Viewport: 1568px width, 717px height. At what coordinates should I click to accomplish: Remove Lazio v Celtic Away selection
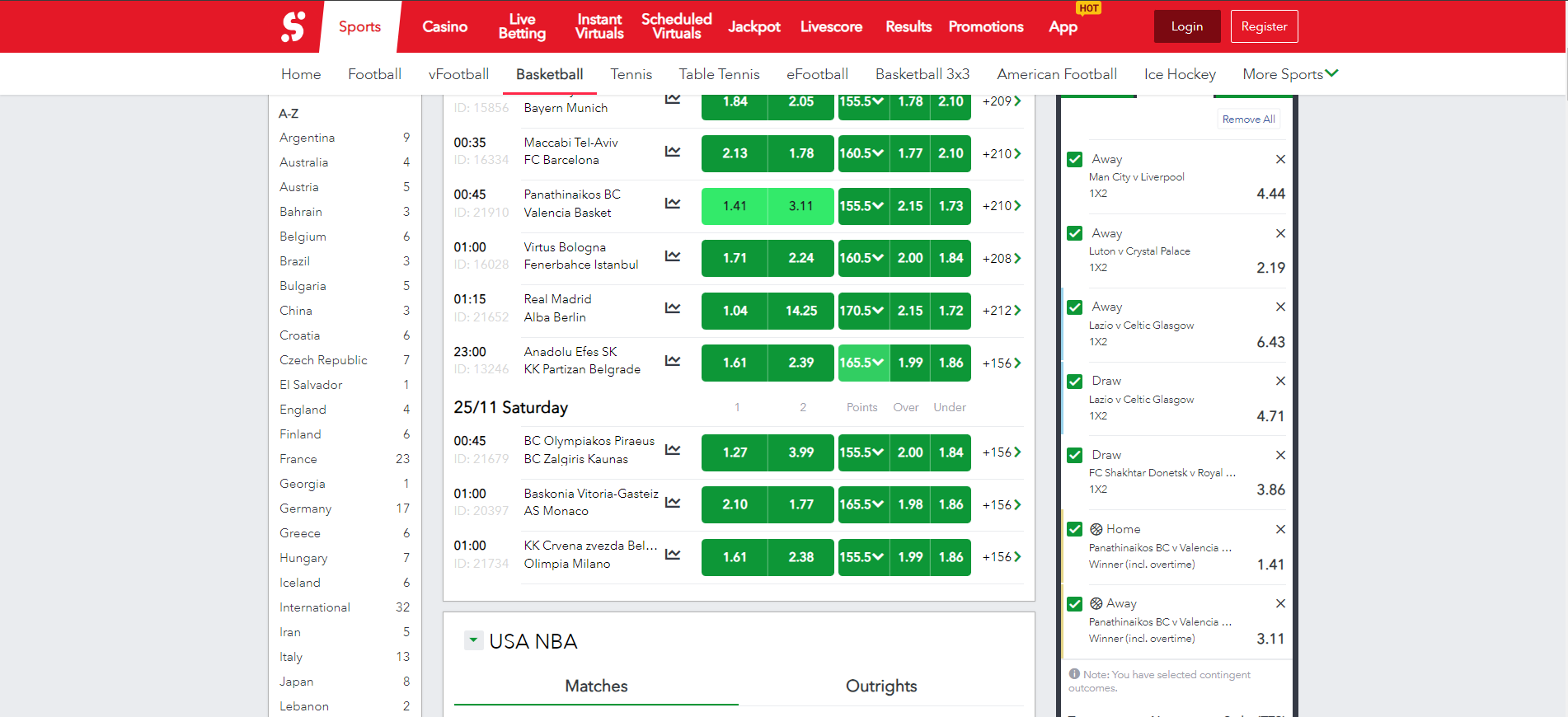pos(1280,307)
